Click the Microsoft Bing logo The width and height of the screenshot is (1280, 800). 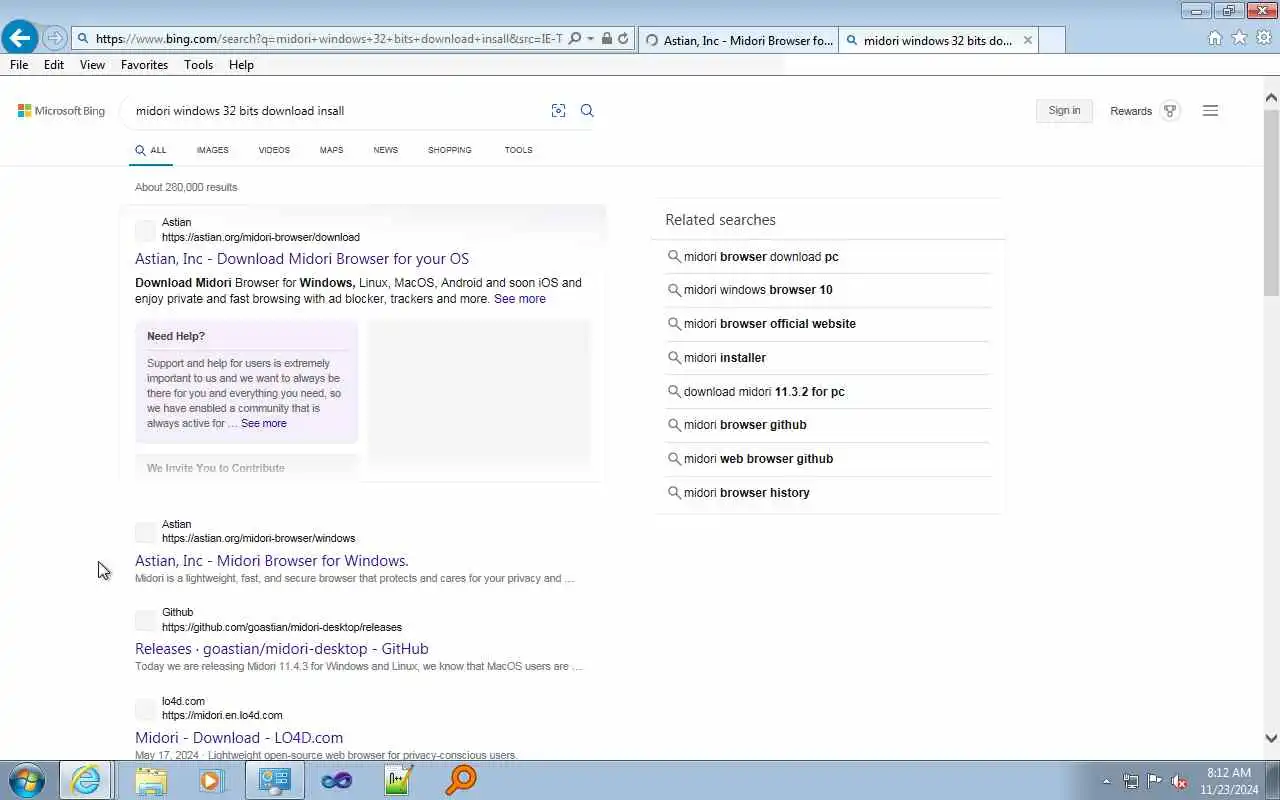point(61,111)
